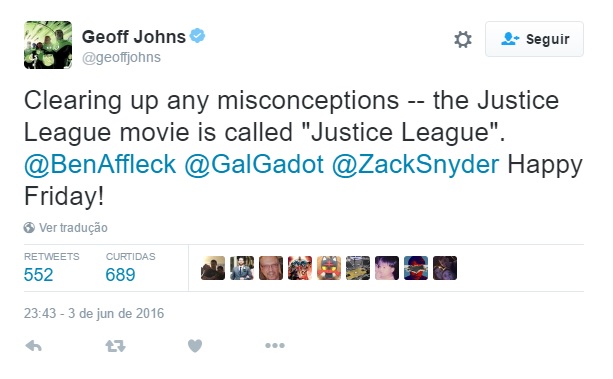Open the @GalGadot mention
This screenshot has height=379, width=613.
click(254, 164)
